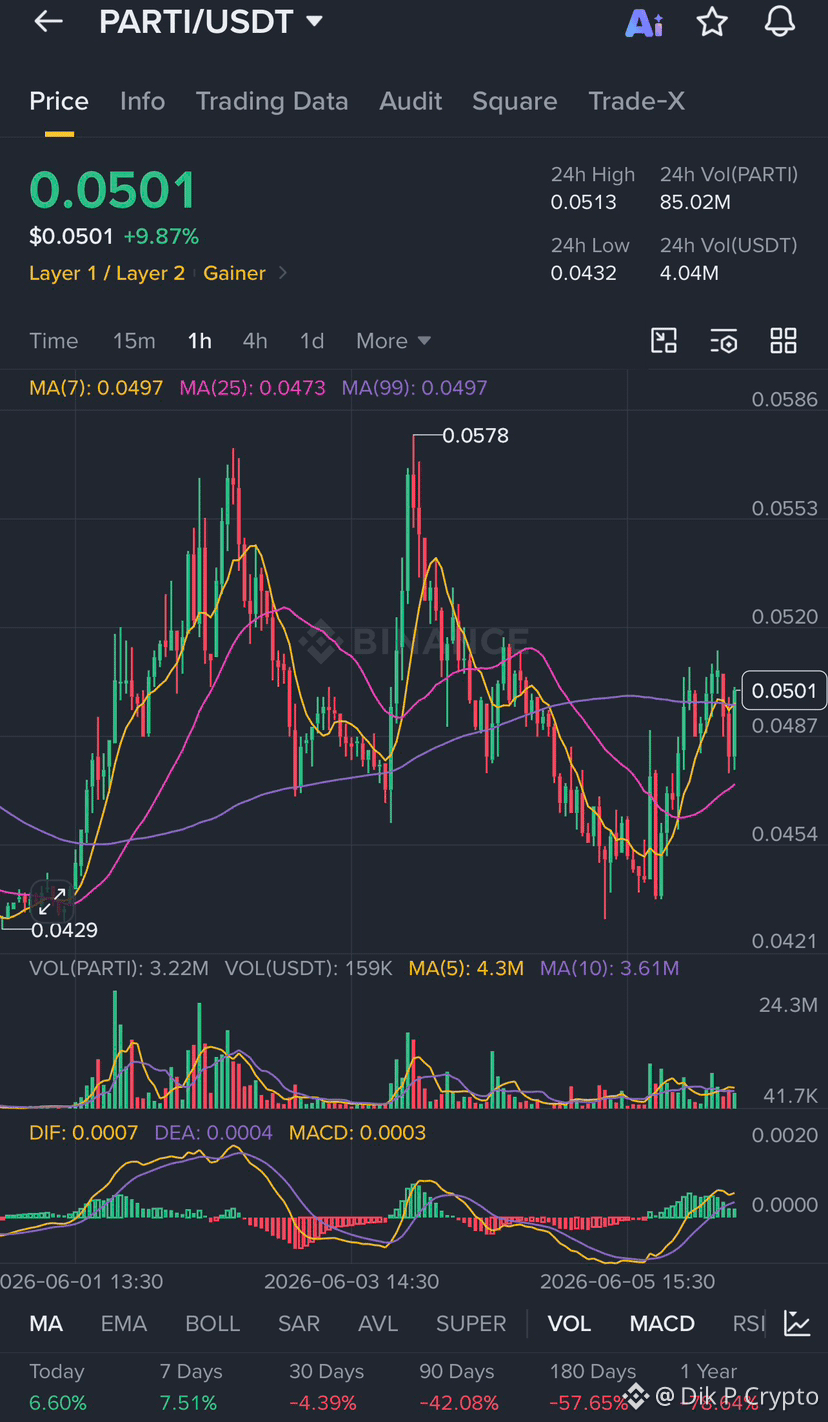Image resolution: width=828 pixels, height=1422 pixels.
Task: Open the Trade-X tab
Action: [x=637, y=101]
